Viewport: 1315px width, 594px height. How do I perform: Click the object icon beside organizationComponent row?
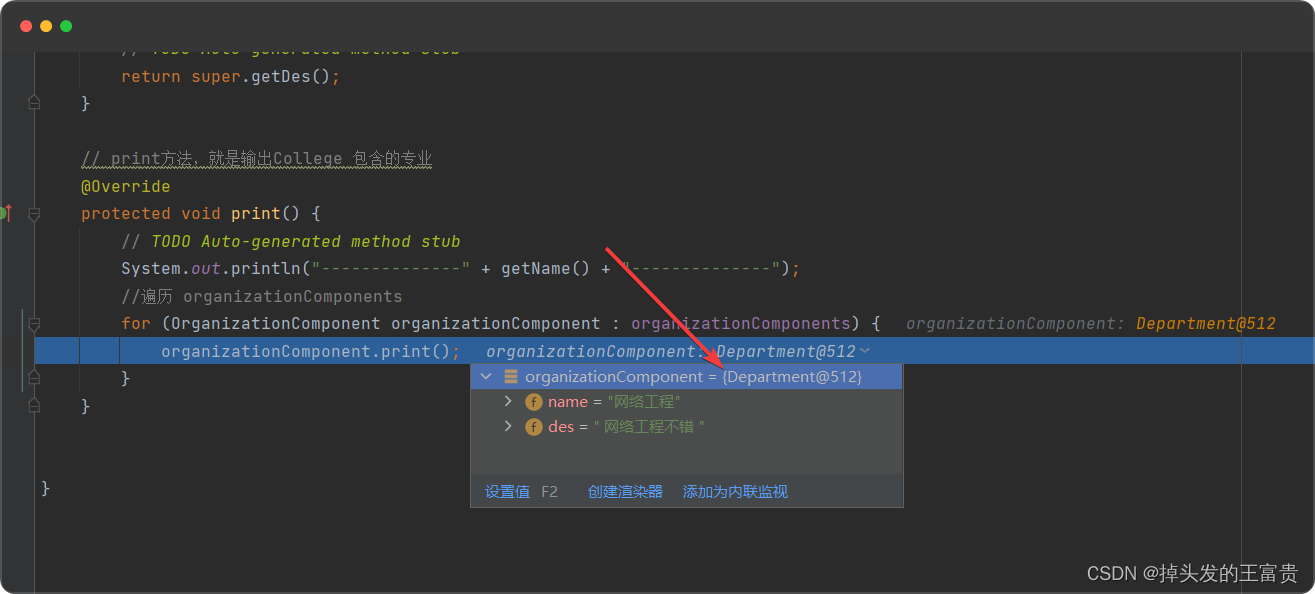tap(511, 377)
